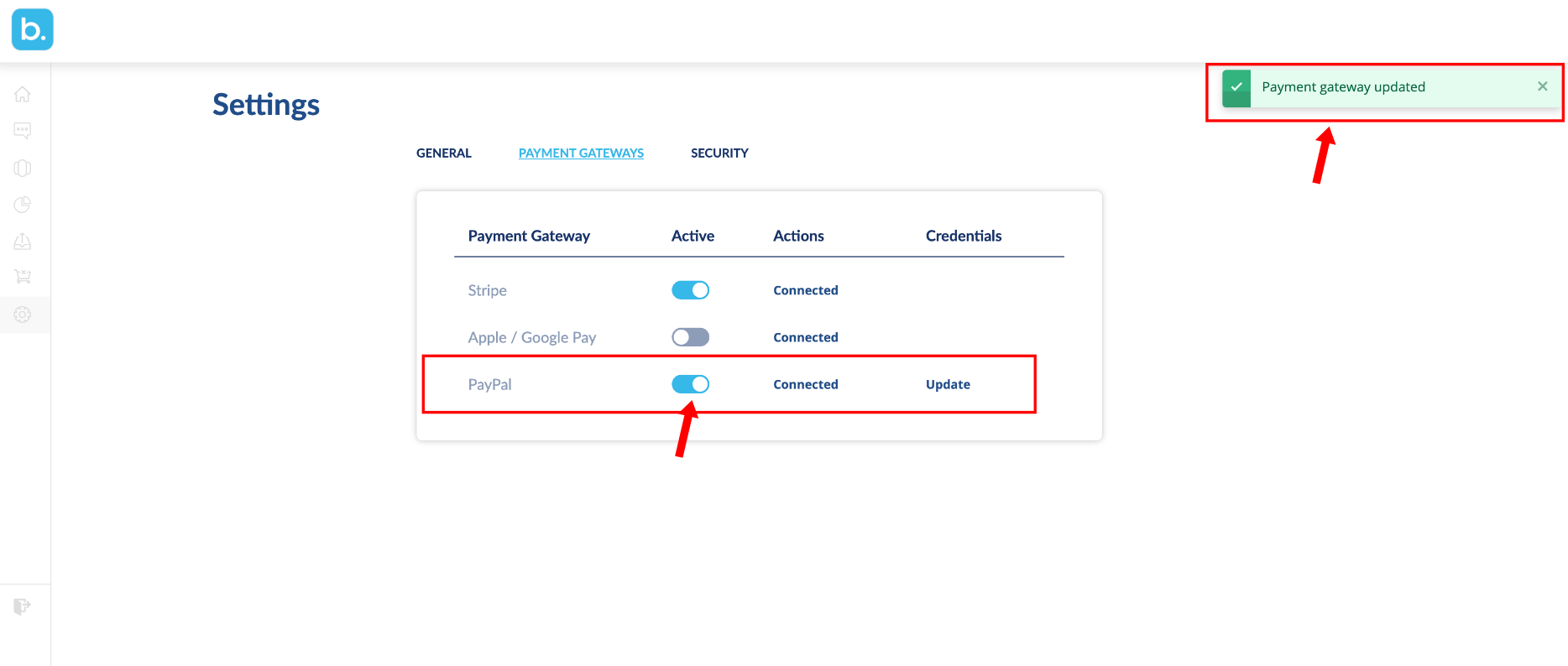Screen dimensions: 1568x666
Task: Open the abandoned cart sidebar icon
Action: point(23,277)
